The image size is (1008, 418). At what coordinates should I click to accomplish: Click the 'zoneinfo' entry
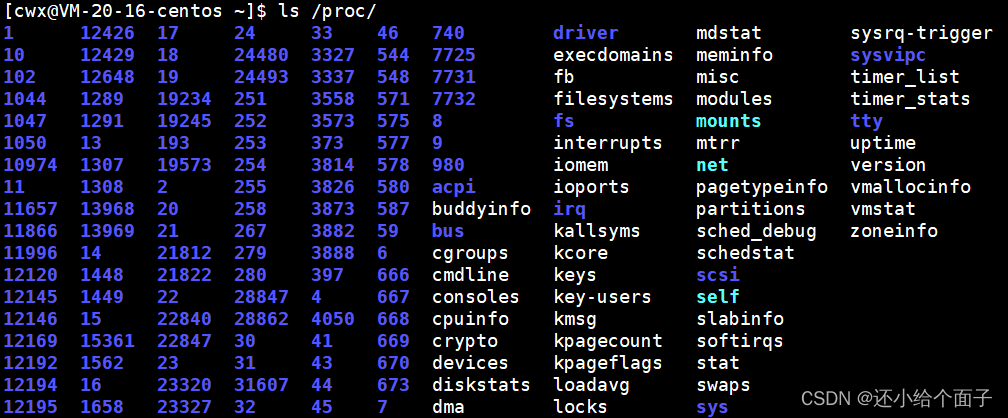[x=894, y=231]
